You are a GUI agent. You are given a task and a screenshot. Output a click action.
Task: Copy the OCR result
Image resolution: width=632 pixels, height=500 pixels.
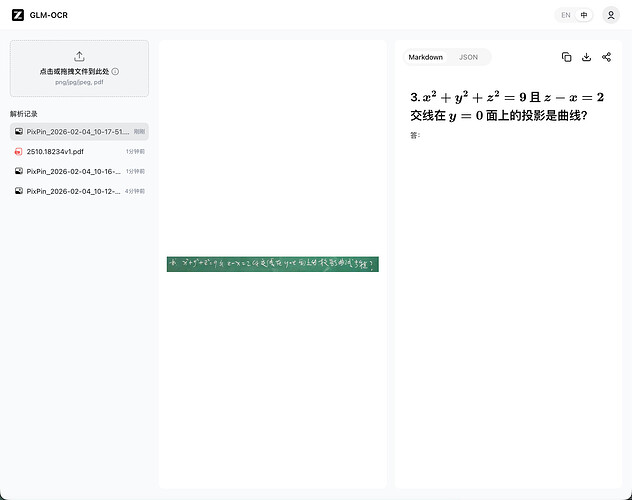[x=566, y=57]
